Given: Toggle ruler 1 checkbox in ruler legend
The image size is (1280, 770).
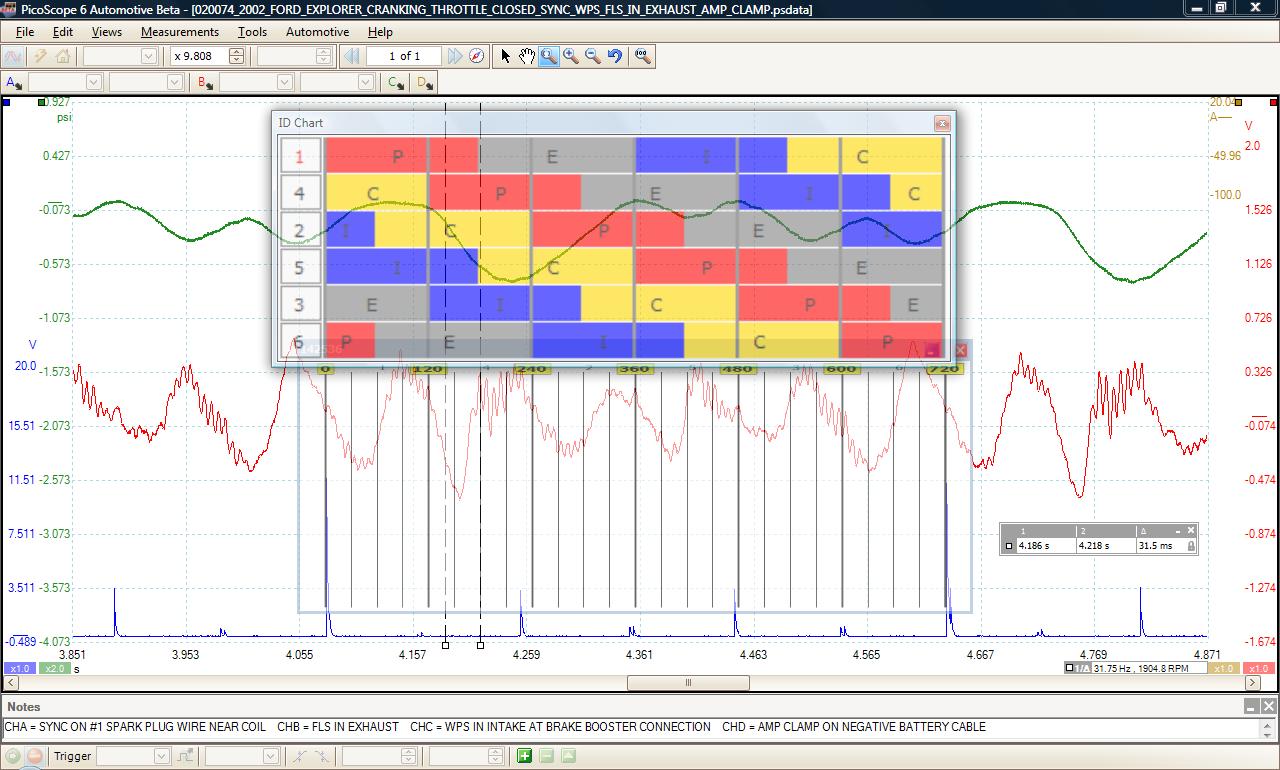Looking at the screenshot, I should tap(1010, 546).
